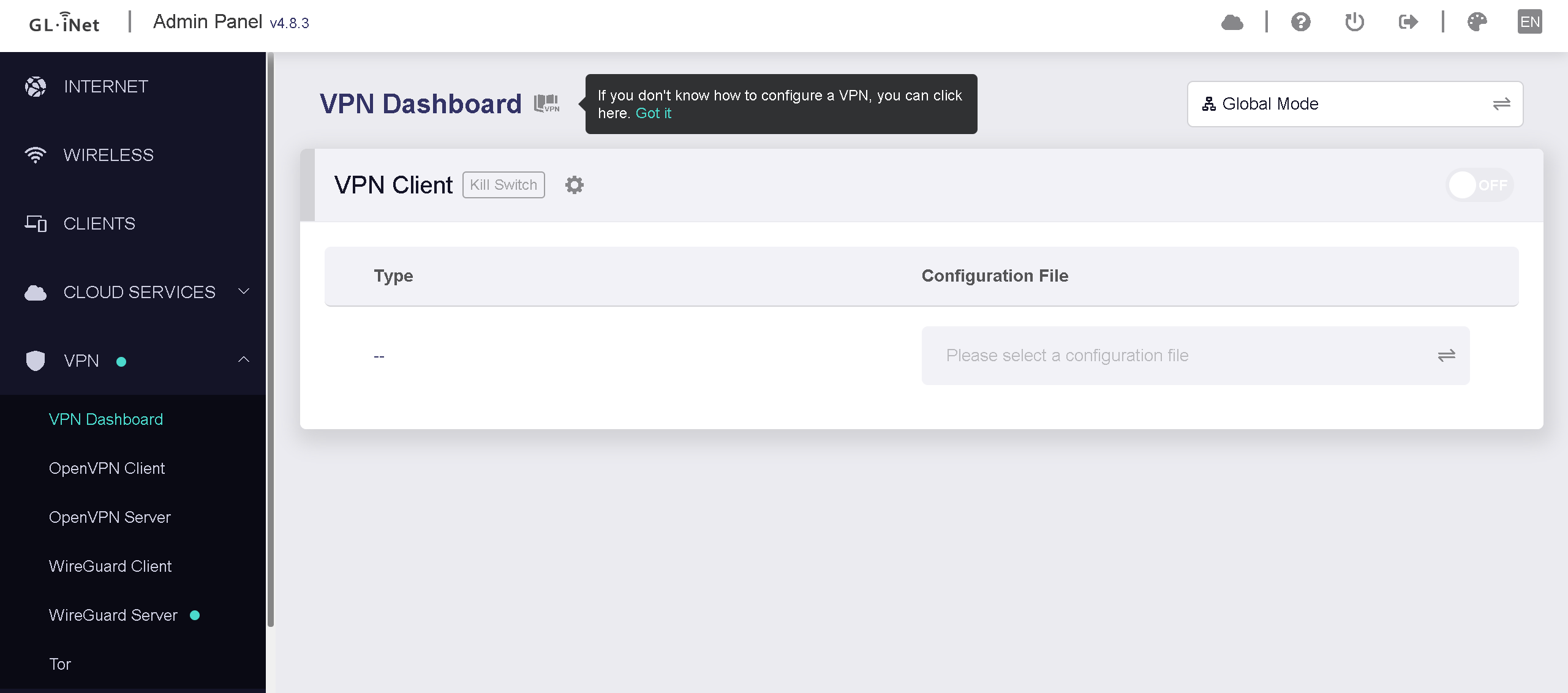Image resolution: width=1568 pixels, height=693 pixels.
Task: Open the VPN guide book icon
Action: coord(546,104)
